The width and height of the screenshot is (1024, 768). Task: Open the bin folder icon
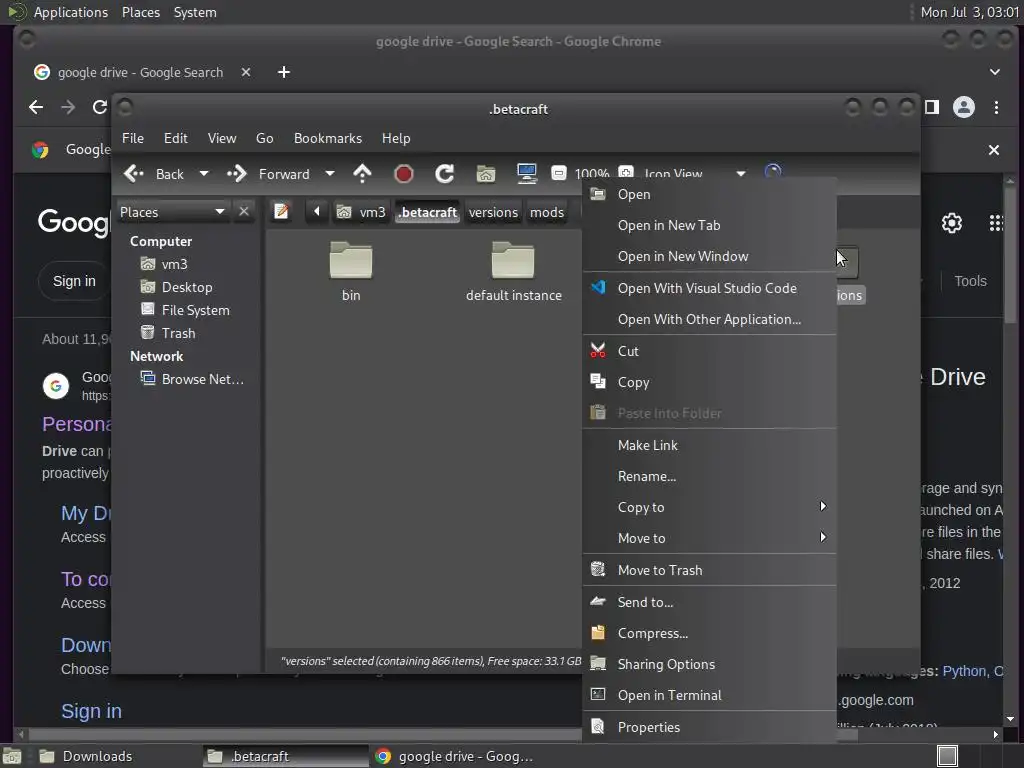pos(351,261)
